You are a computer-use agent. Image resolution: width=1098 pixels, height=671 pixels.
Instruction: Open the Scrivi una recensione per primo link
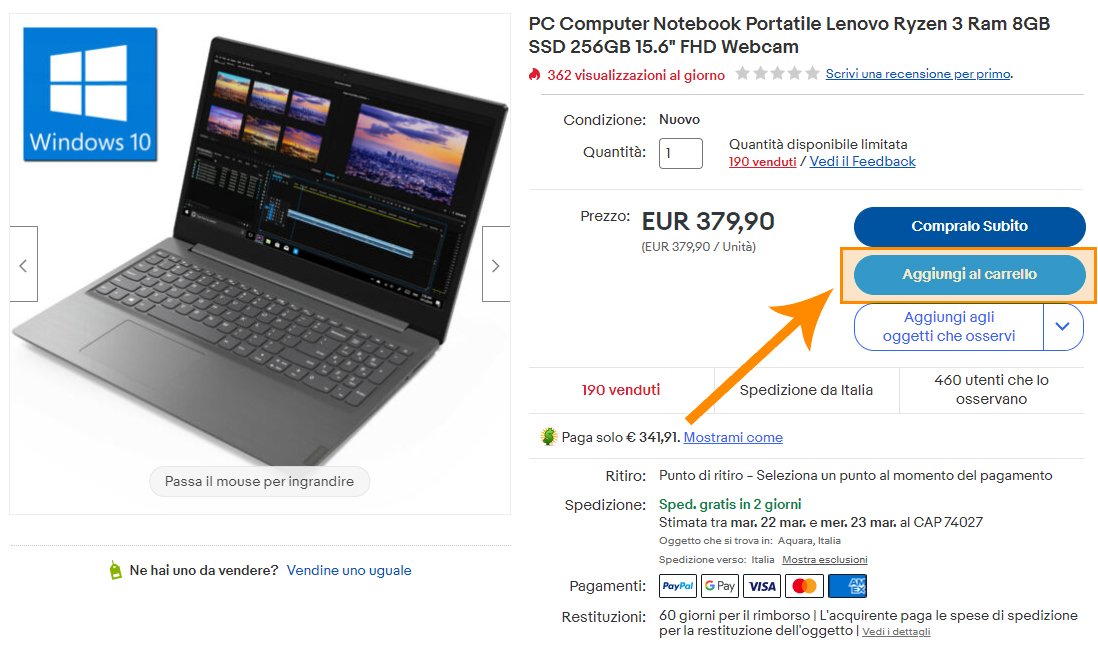pos(918,74)
